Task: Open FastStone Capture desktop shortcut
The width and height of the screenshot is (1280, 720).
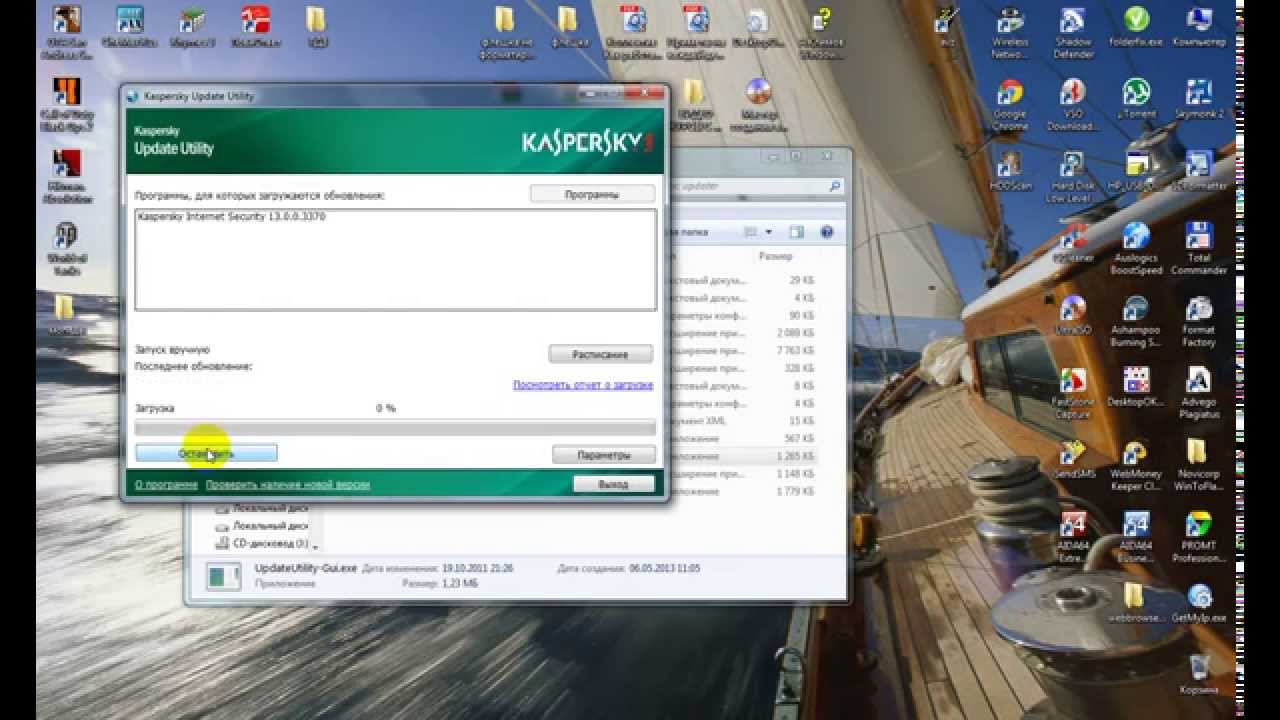Action: (1073, 392)
